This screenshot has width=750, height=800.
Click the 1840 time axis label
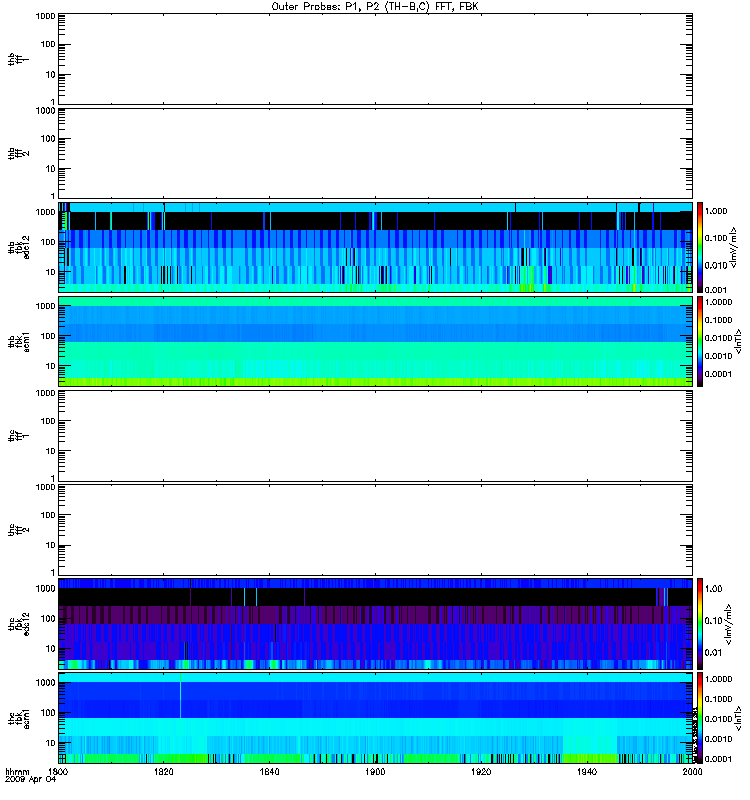(x=269, y=772)
